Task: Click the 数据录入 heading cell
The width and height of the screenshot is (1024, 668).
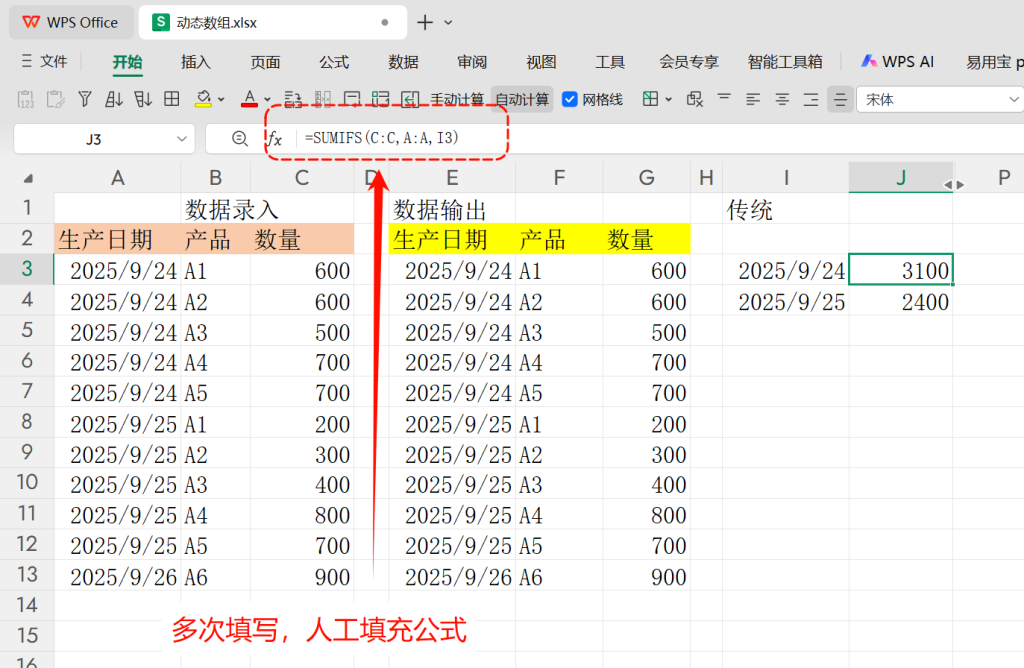Action: click(232, 210)
